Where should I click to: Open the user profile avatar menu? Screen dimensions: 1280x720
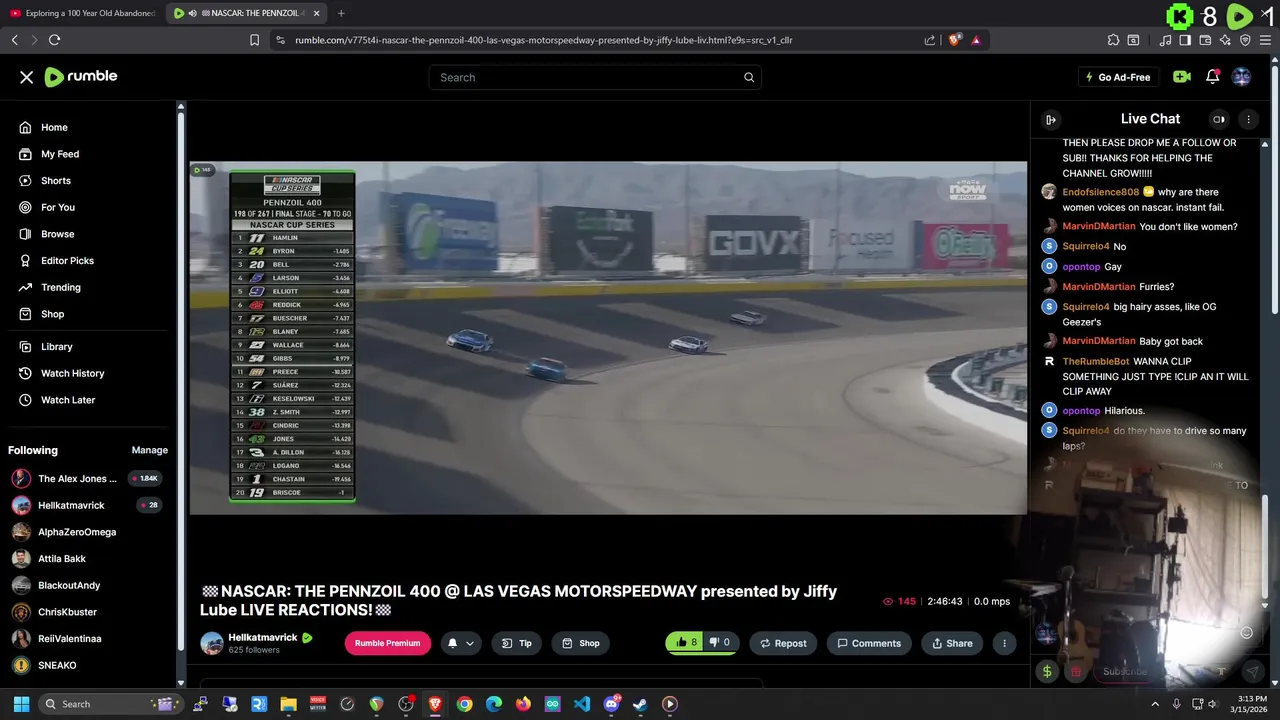[1242, 77]
